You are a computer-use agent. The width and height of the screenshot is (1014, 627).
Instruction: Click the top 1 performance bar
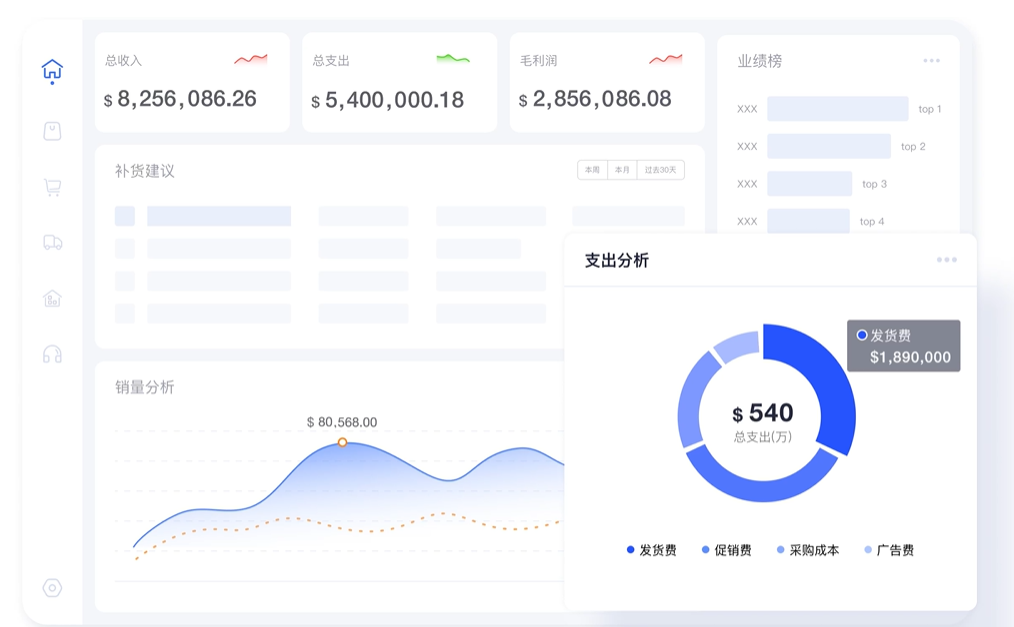(x=837, y=109)
